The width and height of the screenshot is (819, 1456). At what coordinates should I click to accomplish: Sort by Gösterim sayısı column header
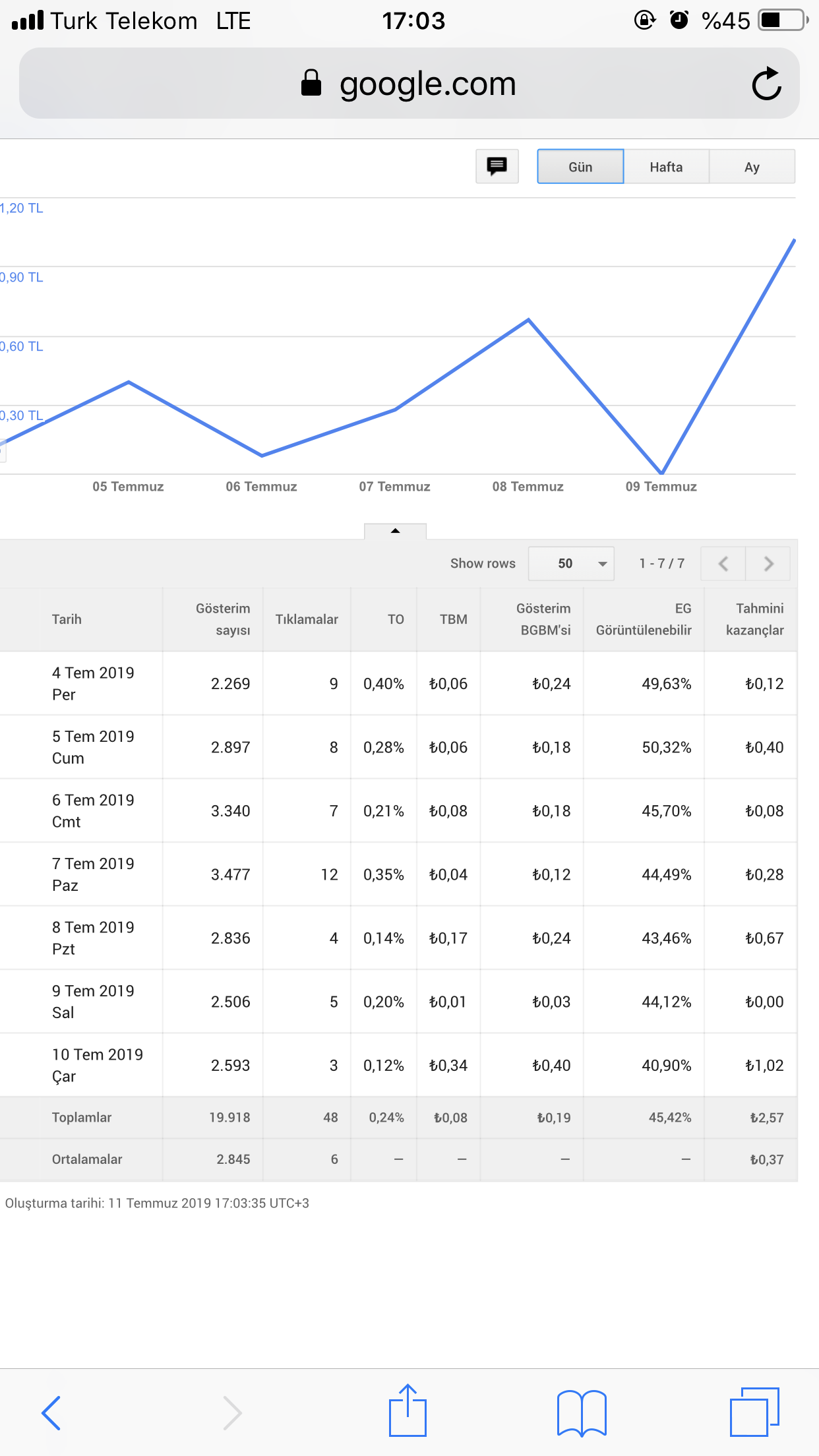point(223,619)
